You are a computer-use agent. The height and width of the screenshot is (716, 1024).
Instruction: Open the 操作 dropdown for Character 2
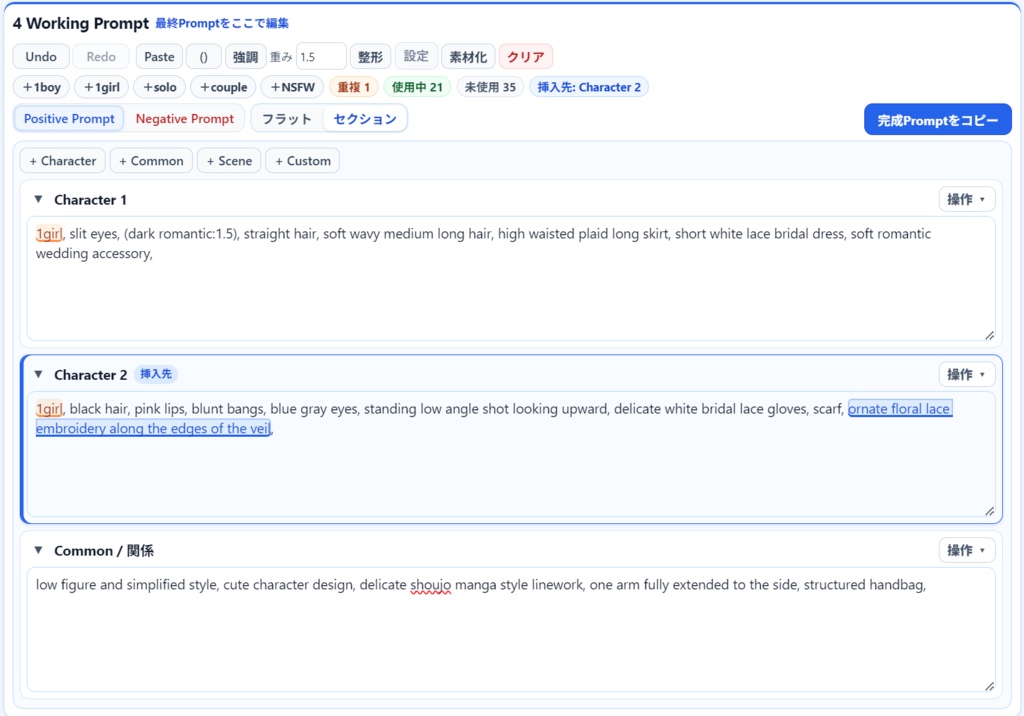[967, 374]
